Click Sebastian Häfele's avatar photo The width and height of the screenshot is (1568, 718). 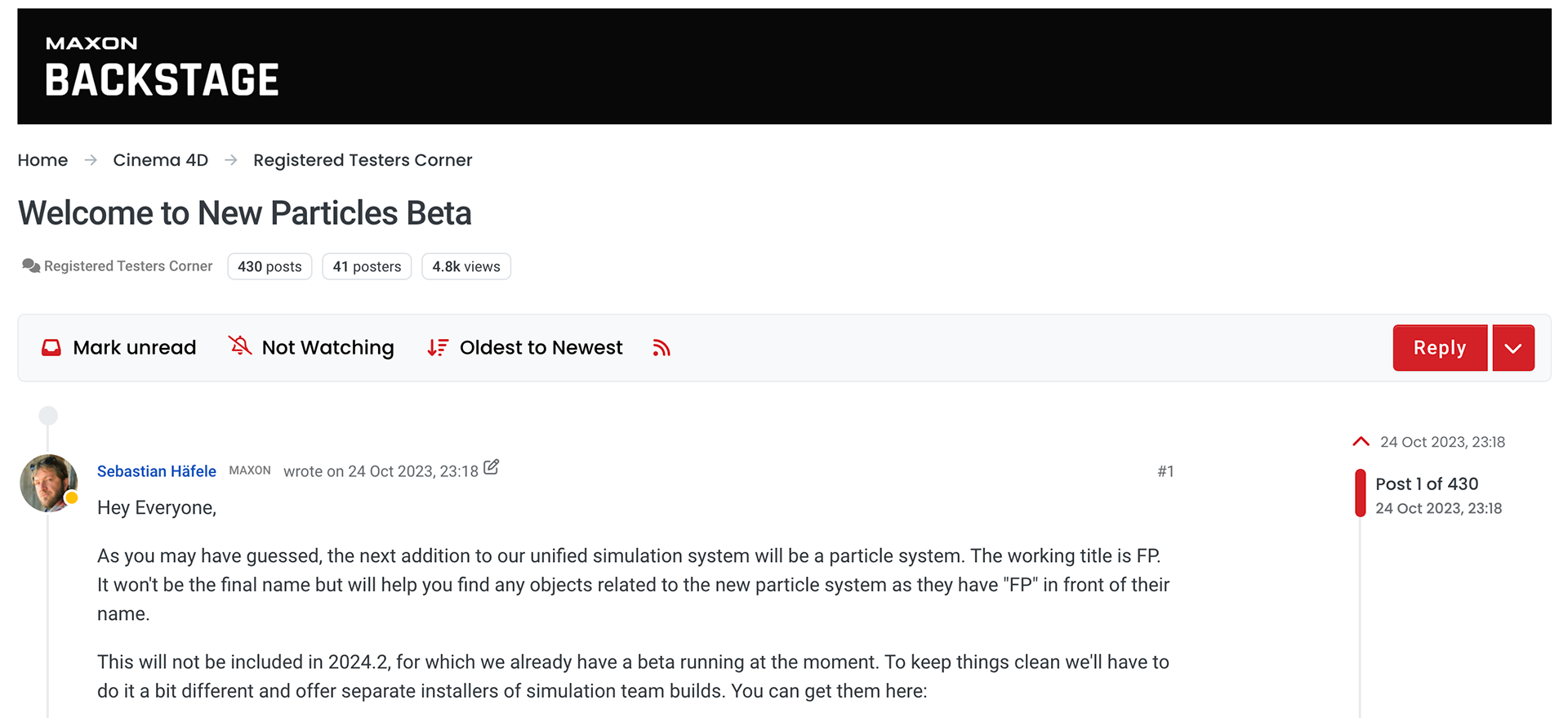49,484
